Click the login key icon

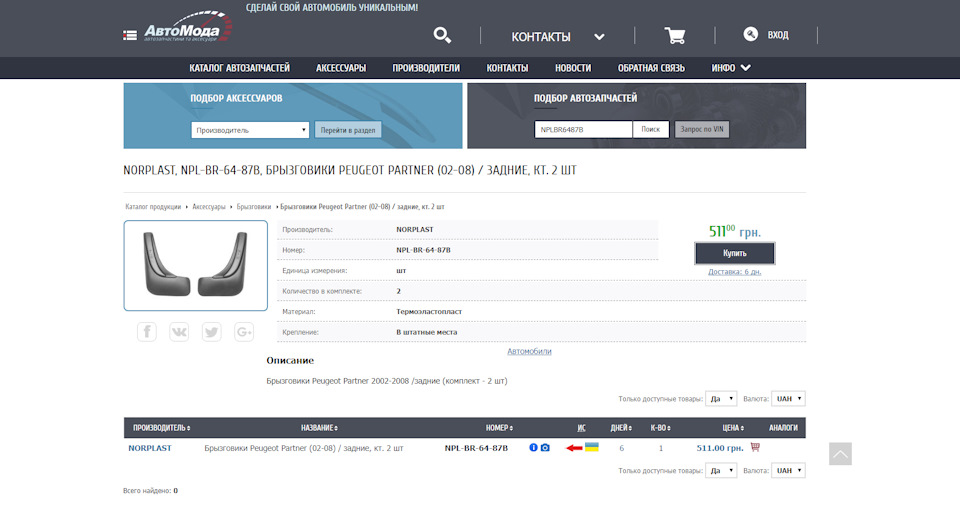(751, 34)
